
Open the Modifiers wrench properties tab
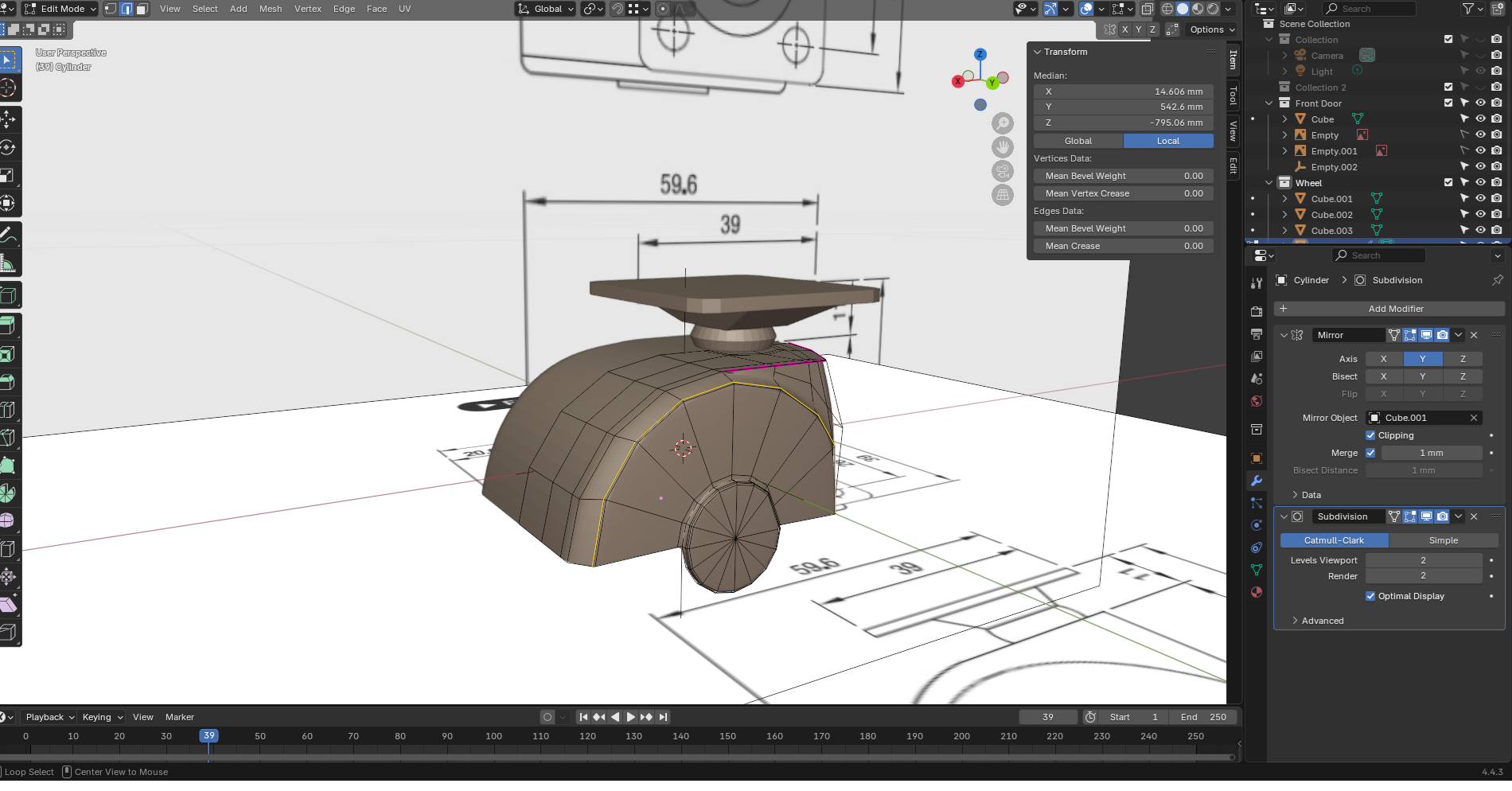(x=1257, y=481)
